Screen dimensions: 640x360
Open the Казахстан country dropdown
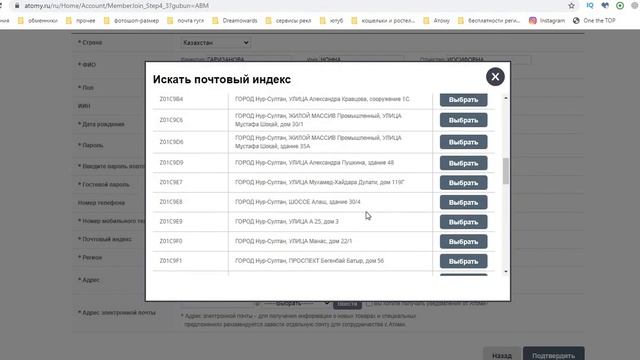pyautogui.click(x=216, y=42)
